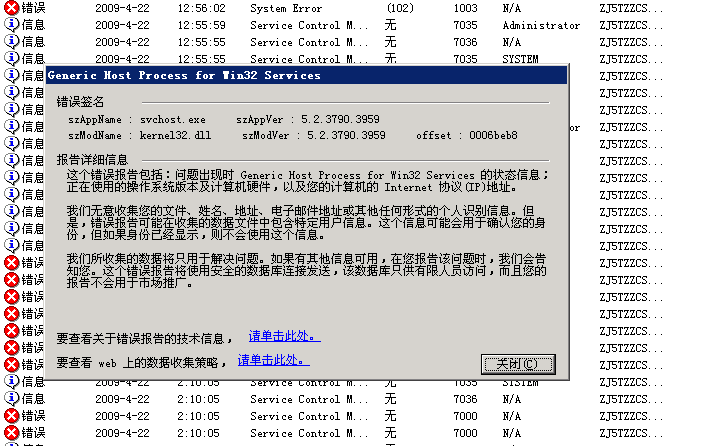Viewport: 718px width, 446px height.
Task: Click the error icon of the 12:56:02 row
Action: coord(11,7)
